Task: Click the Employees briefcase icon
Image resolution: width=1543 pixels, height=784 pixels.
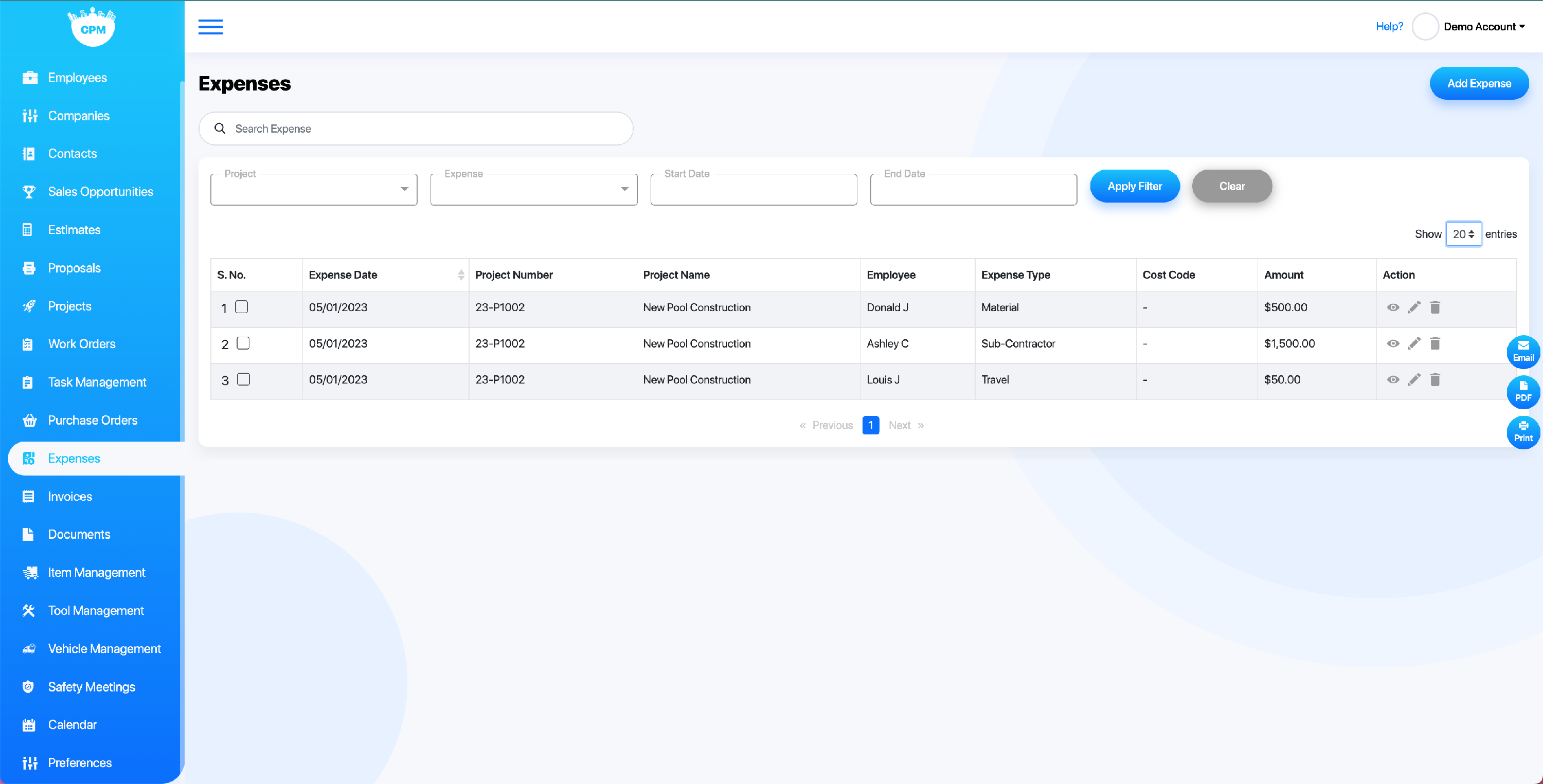Action: point(29,77)
